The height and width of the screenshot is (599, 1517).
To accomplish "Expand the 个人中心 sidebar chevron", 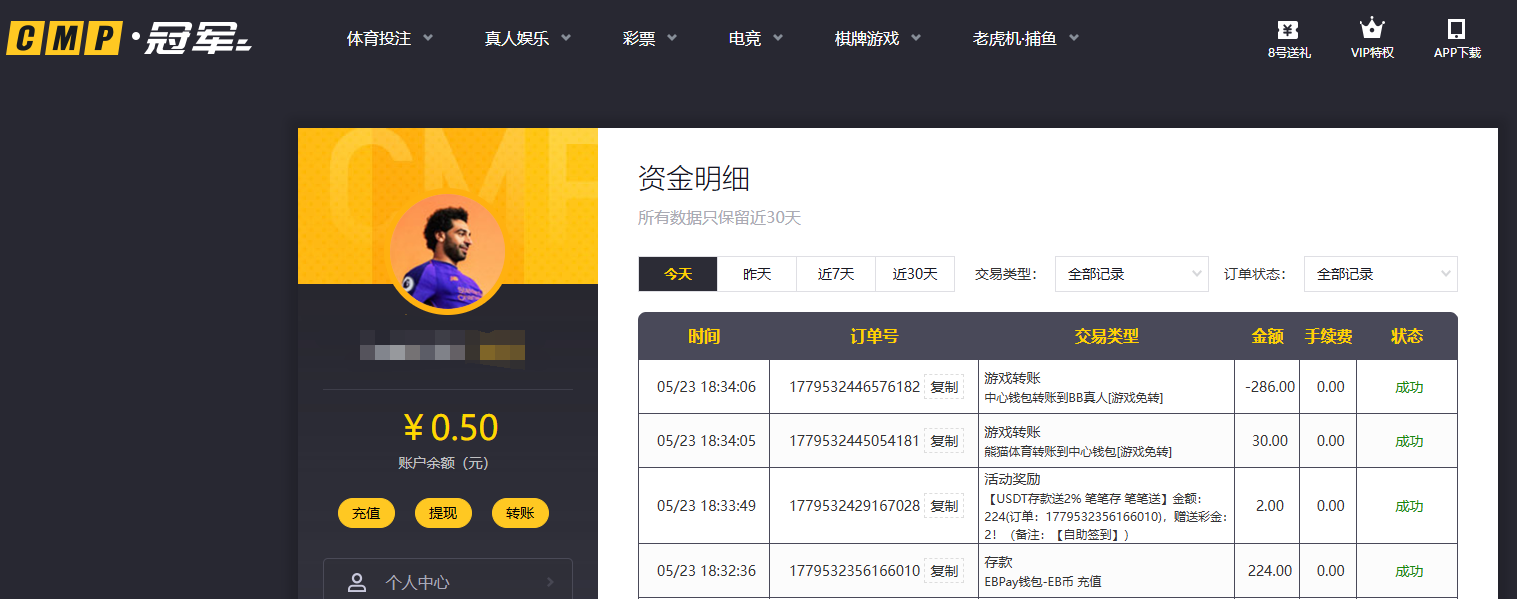I will (551, 582).
